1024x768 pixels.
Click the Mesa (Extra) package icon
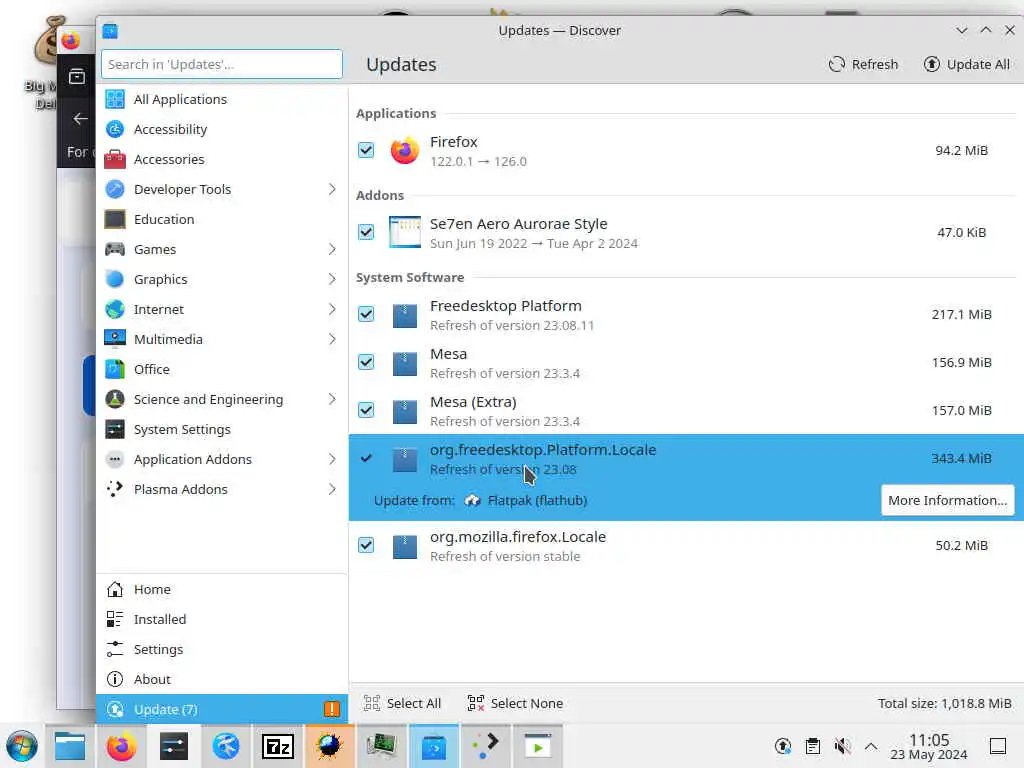coord(404,411)
